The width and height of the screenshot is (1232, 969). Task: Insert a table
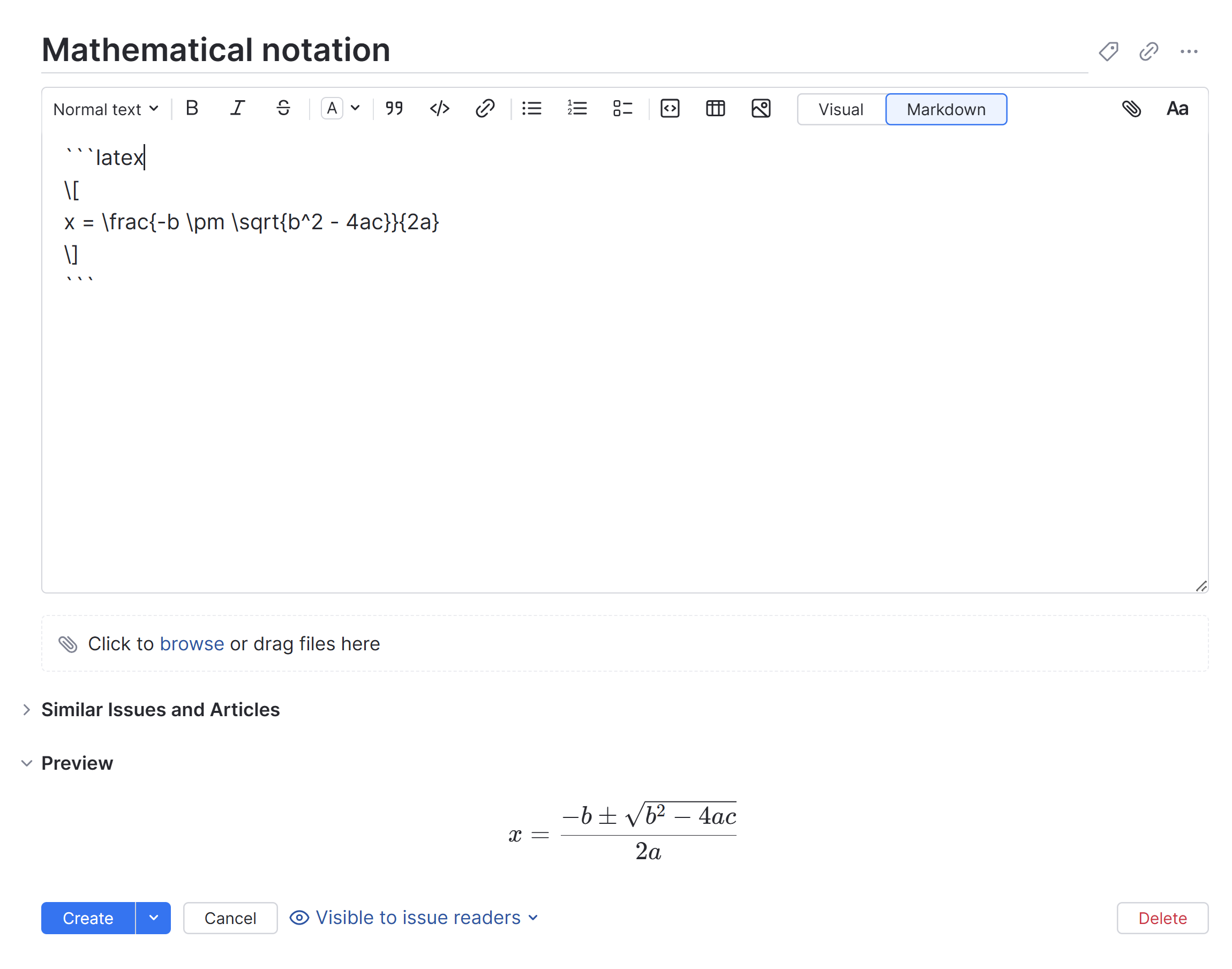pos(715,108)
